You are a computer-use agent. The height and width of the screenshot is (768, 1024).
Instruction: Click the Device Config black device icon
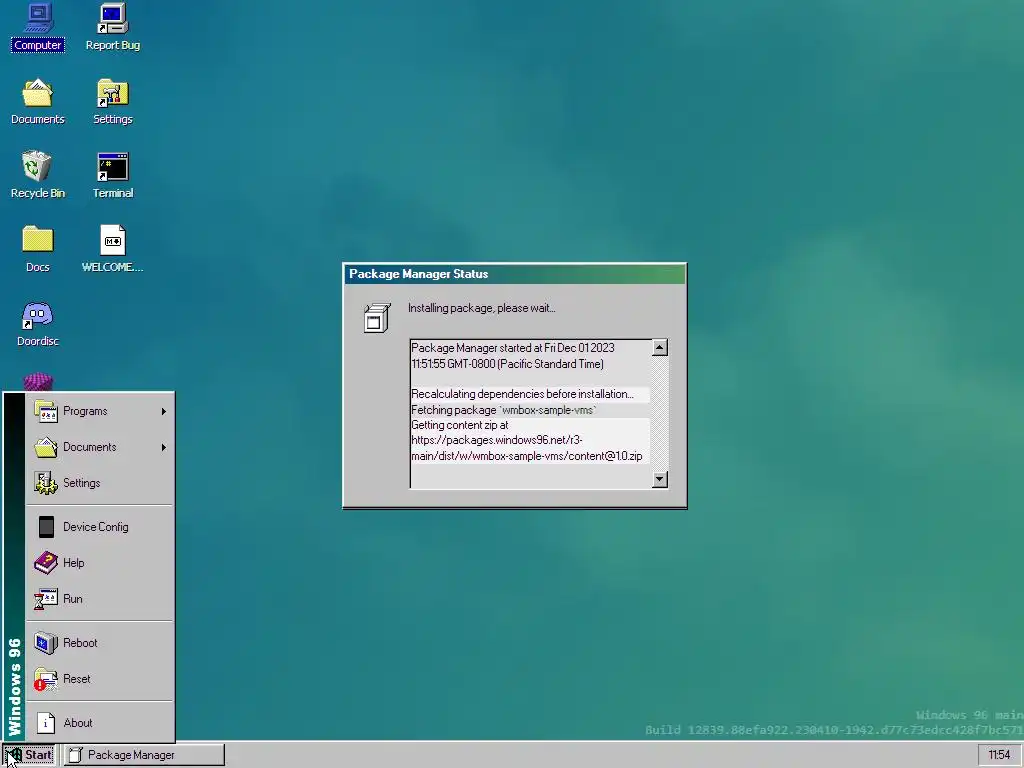pos(46,526)
